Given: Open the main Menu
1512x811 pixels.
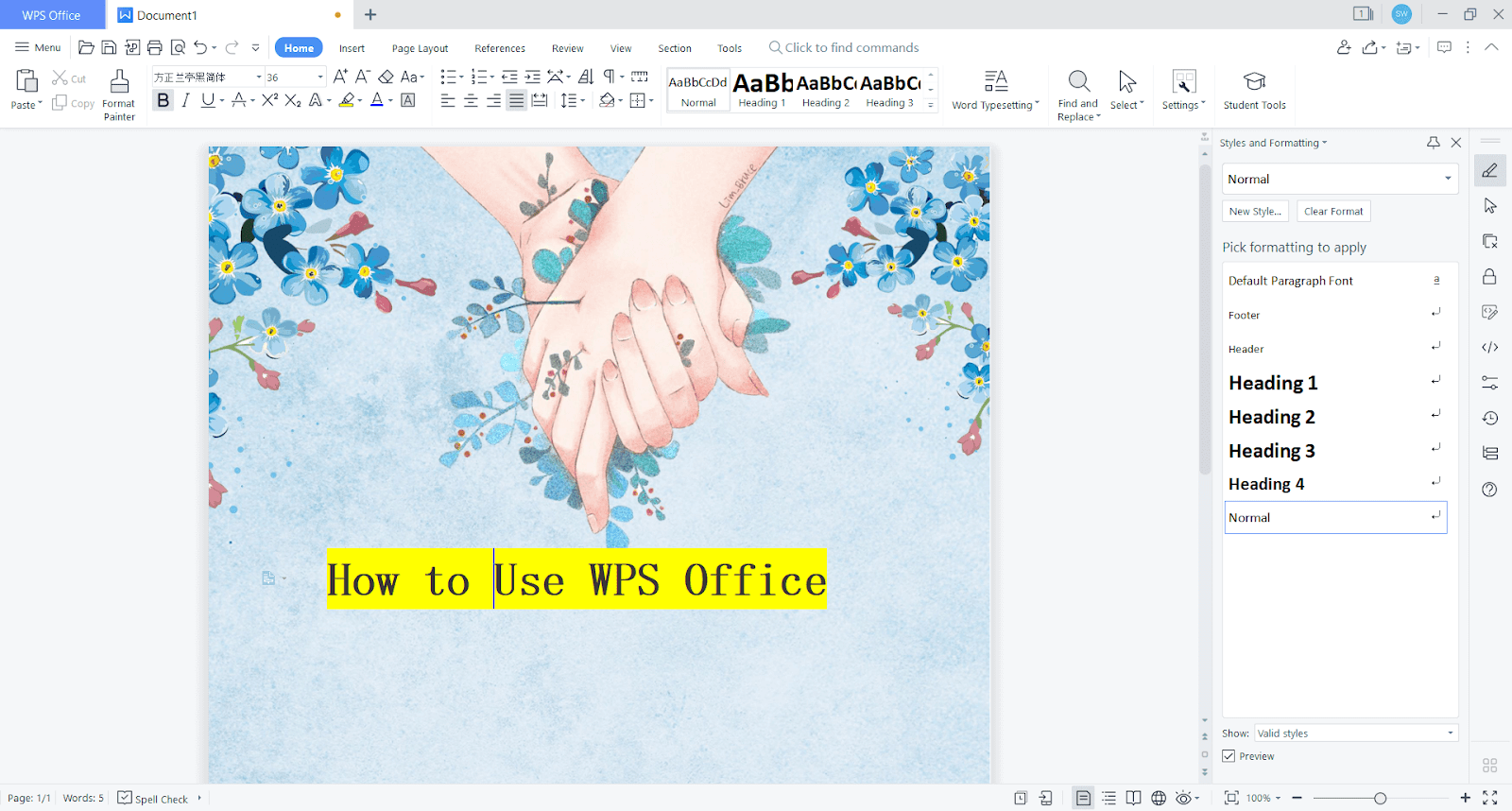Looking at the screenshot, I should (x=38, y=47).
